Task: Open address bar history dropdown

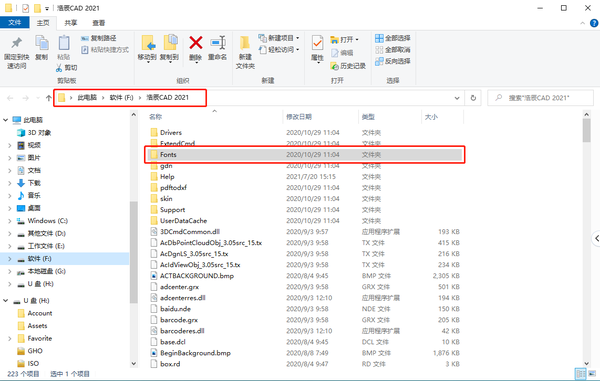Action: [x=457, y=98]
